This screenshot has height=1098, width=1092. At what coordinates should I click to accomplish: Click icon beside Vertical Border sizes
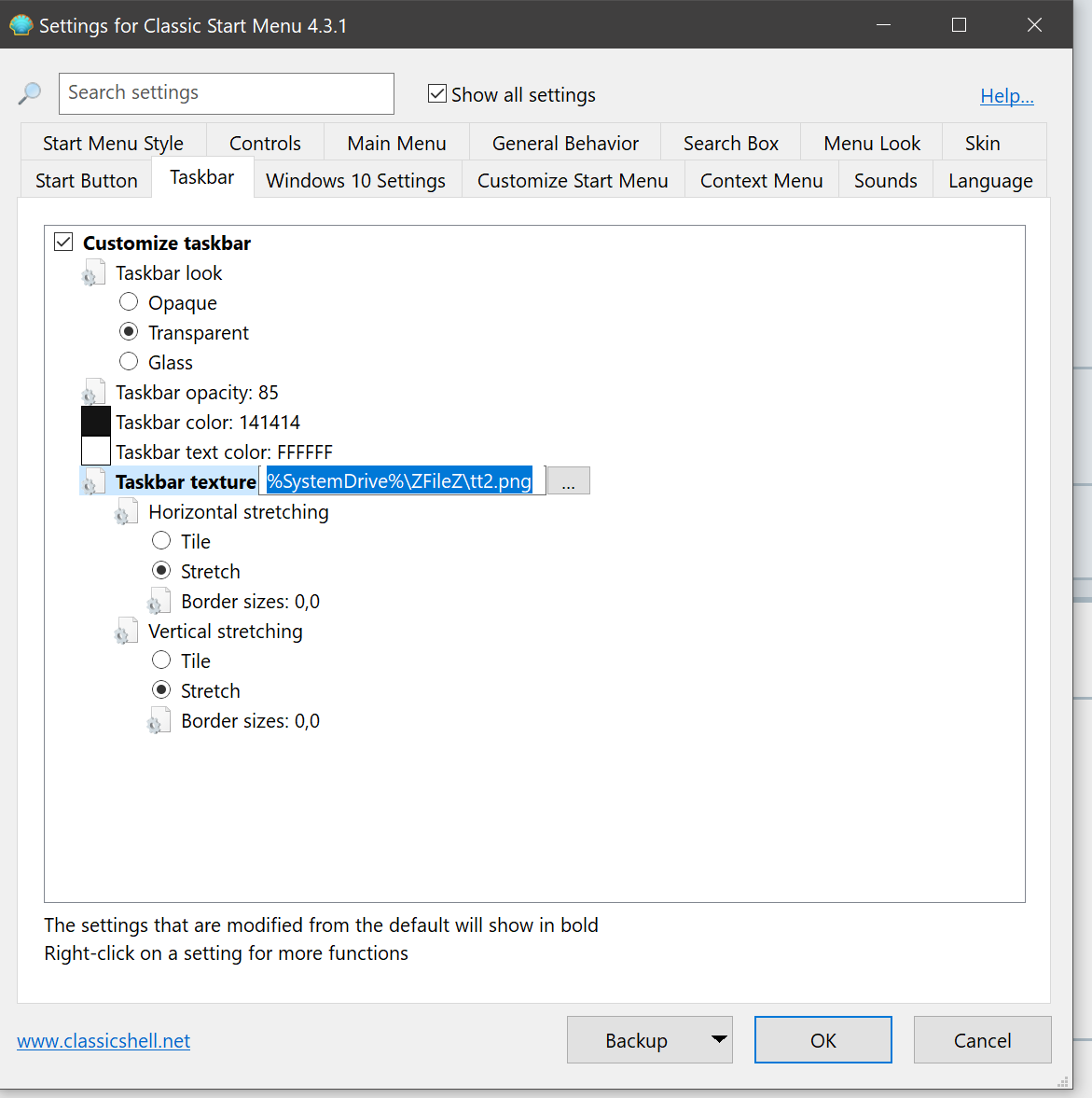(x=159, y=721)
